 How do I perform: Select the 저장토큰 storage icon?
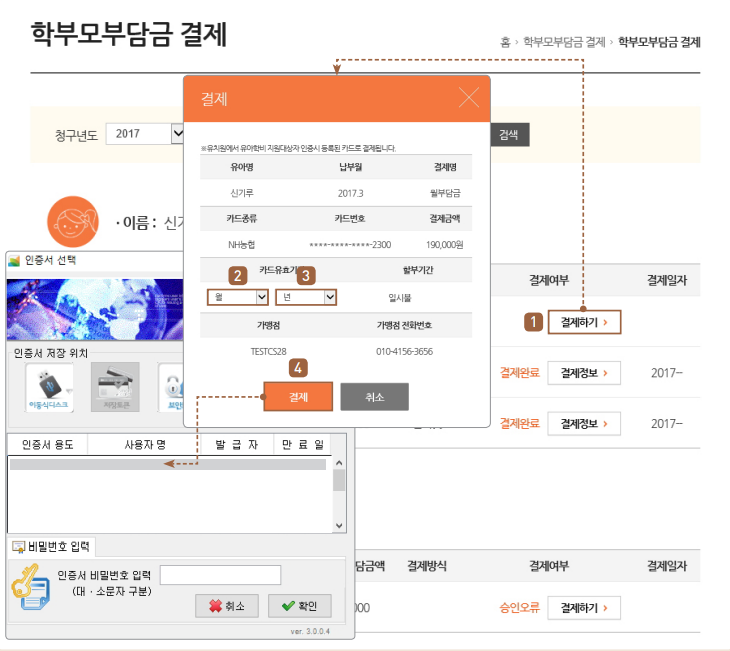(x=115, y=387)
